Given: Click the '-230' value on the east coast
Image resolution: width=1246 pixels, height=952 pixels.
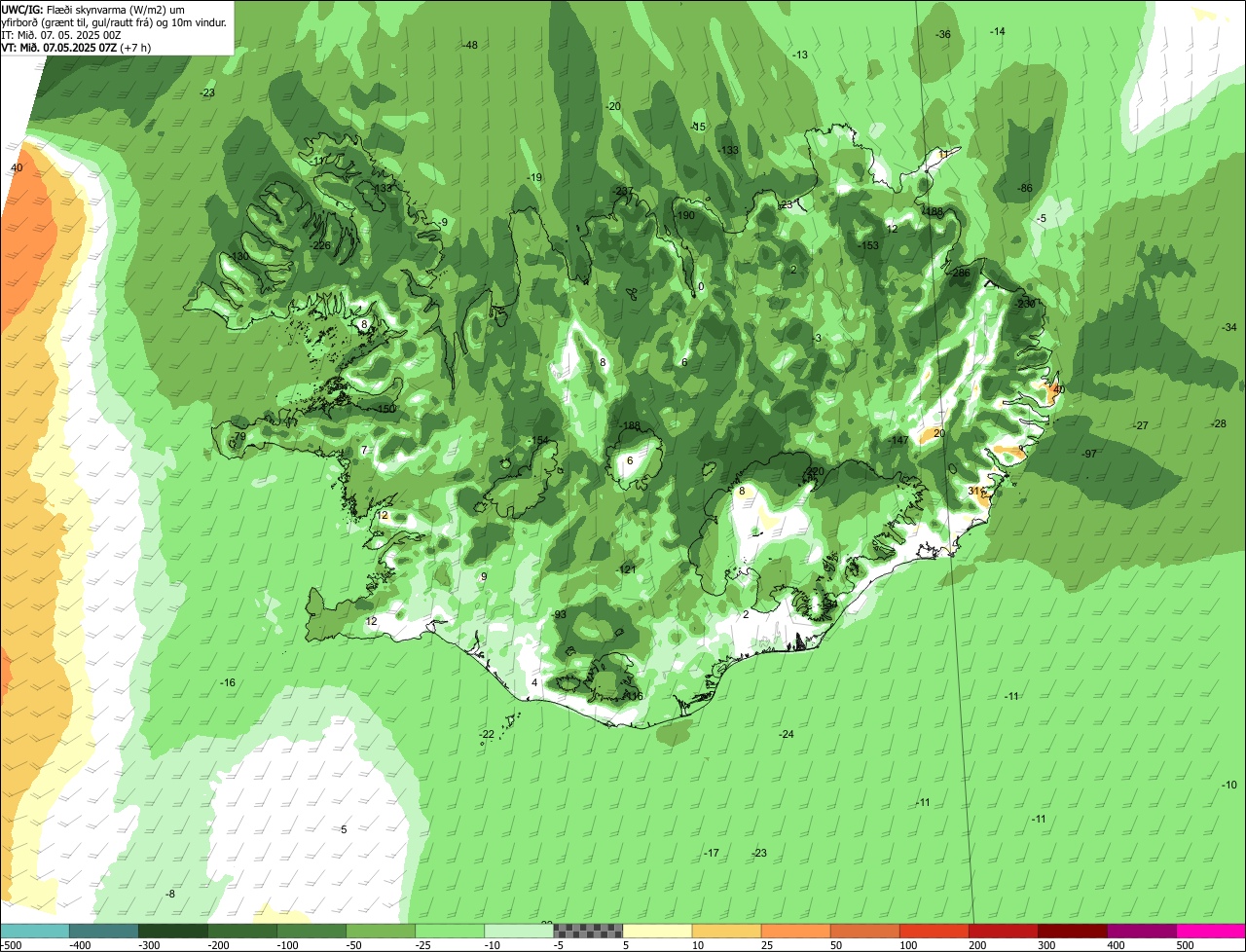Looking at the screenshot, I should (x=1026, y=304).
